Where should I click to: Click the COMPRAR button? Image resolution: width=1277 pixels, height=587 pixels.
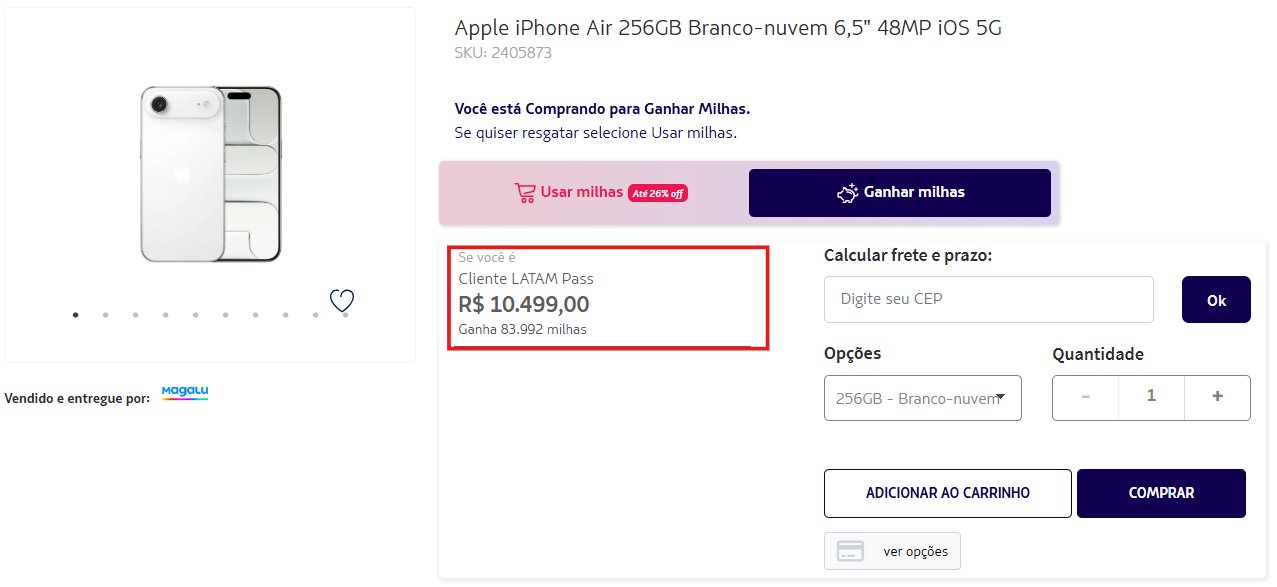click(1161, 493)
